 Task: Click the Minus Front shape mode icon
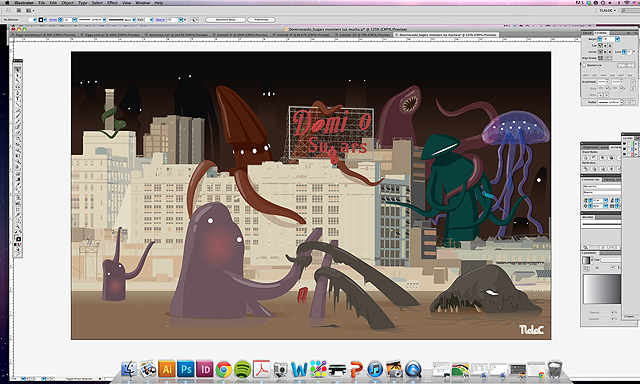[x=594, y=158]
